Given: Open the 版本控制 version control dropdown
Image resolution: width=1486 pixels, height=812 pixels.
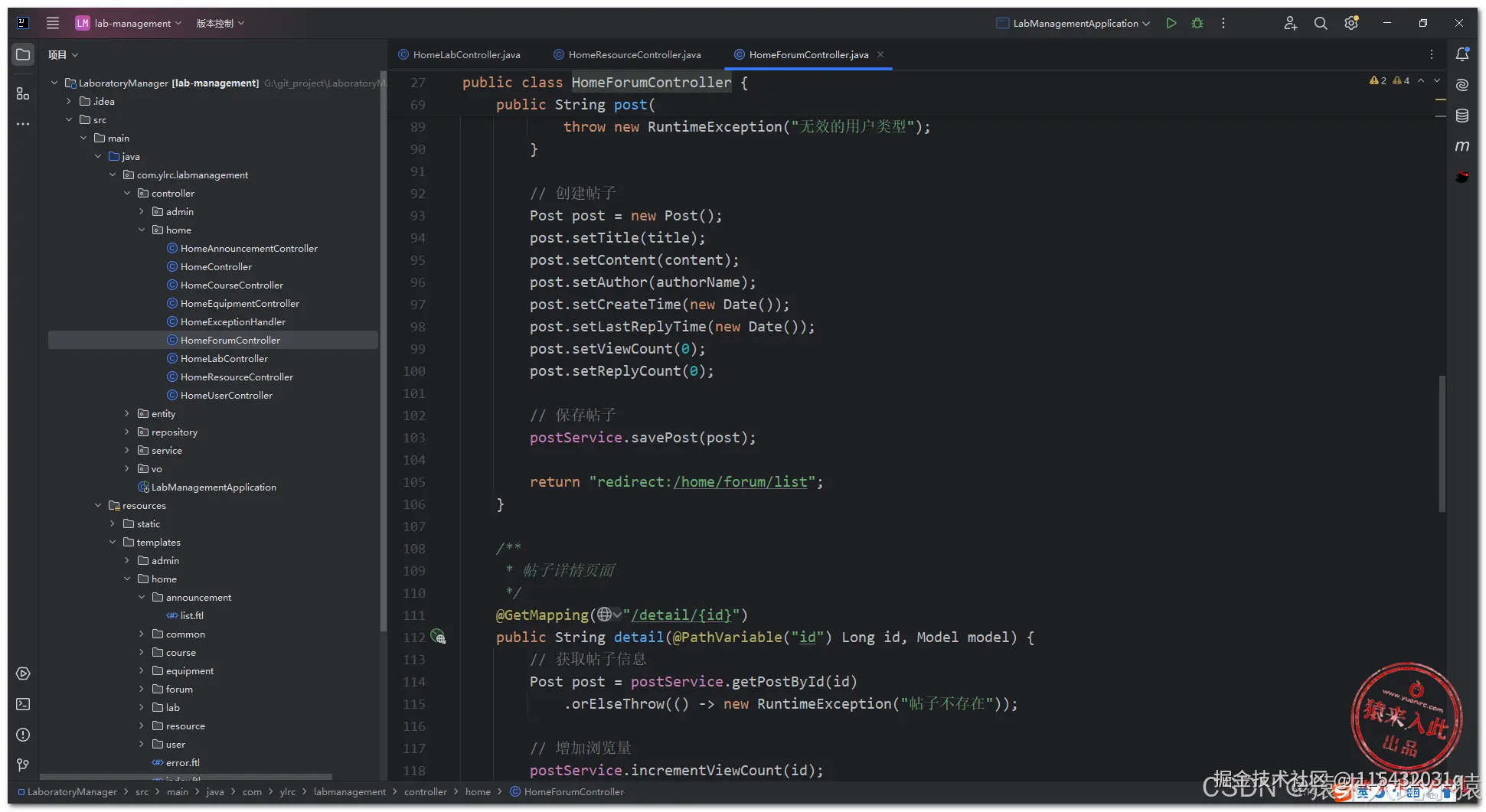Looking at the screenshot, I should pyautogui.click(x=220, y=23).
